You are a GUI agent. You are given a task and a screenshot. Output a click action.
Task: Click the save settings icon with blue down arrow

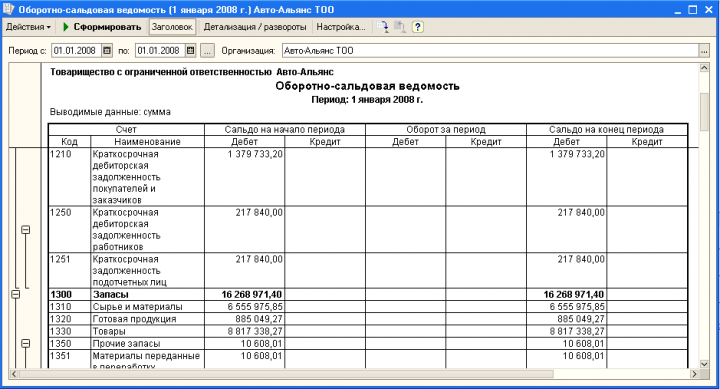point(382,27)
